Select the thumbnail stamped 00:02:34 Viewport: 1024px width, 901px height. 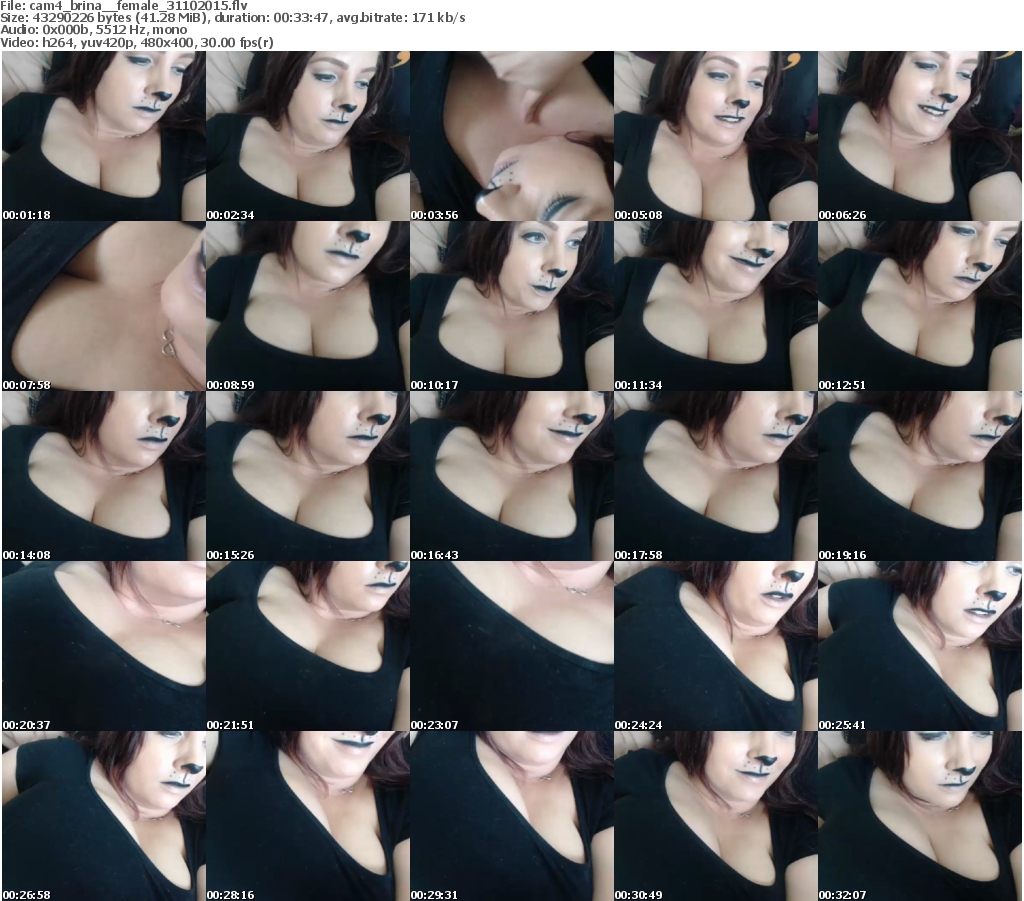point(308,136)
